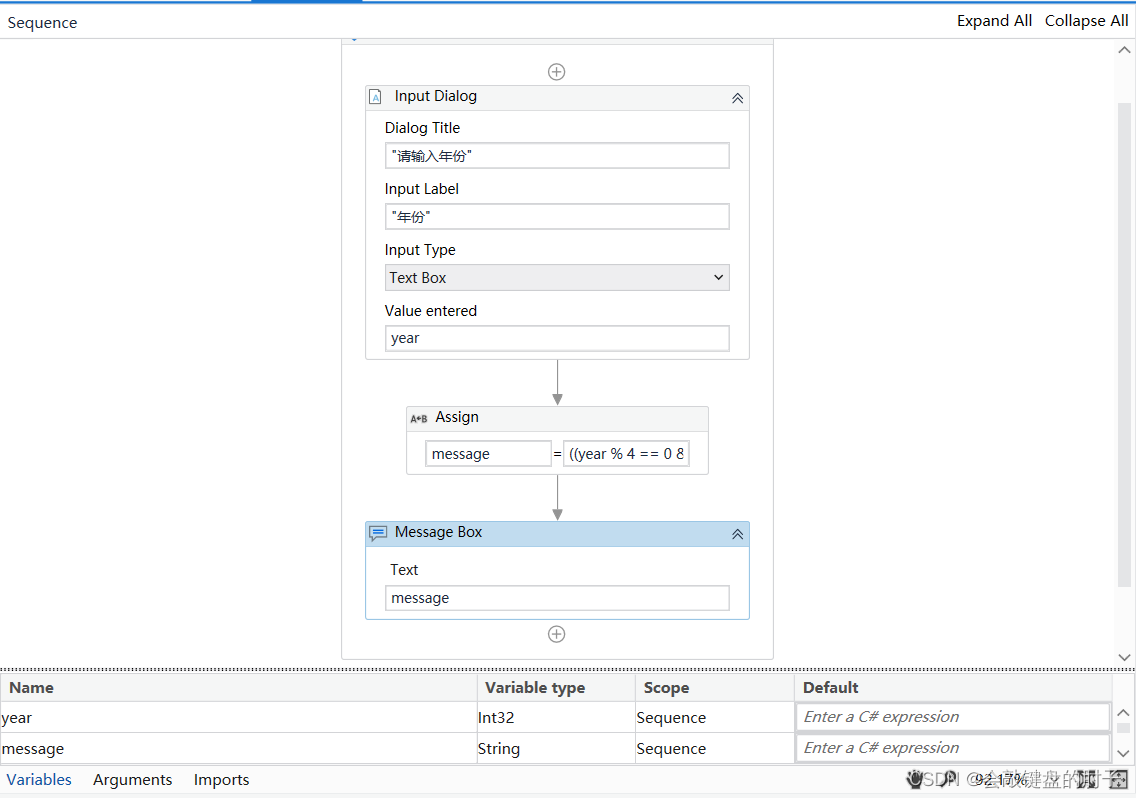Click Collapse All
The image size is (1136, 798).
pos(1086,20)
